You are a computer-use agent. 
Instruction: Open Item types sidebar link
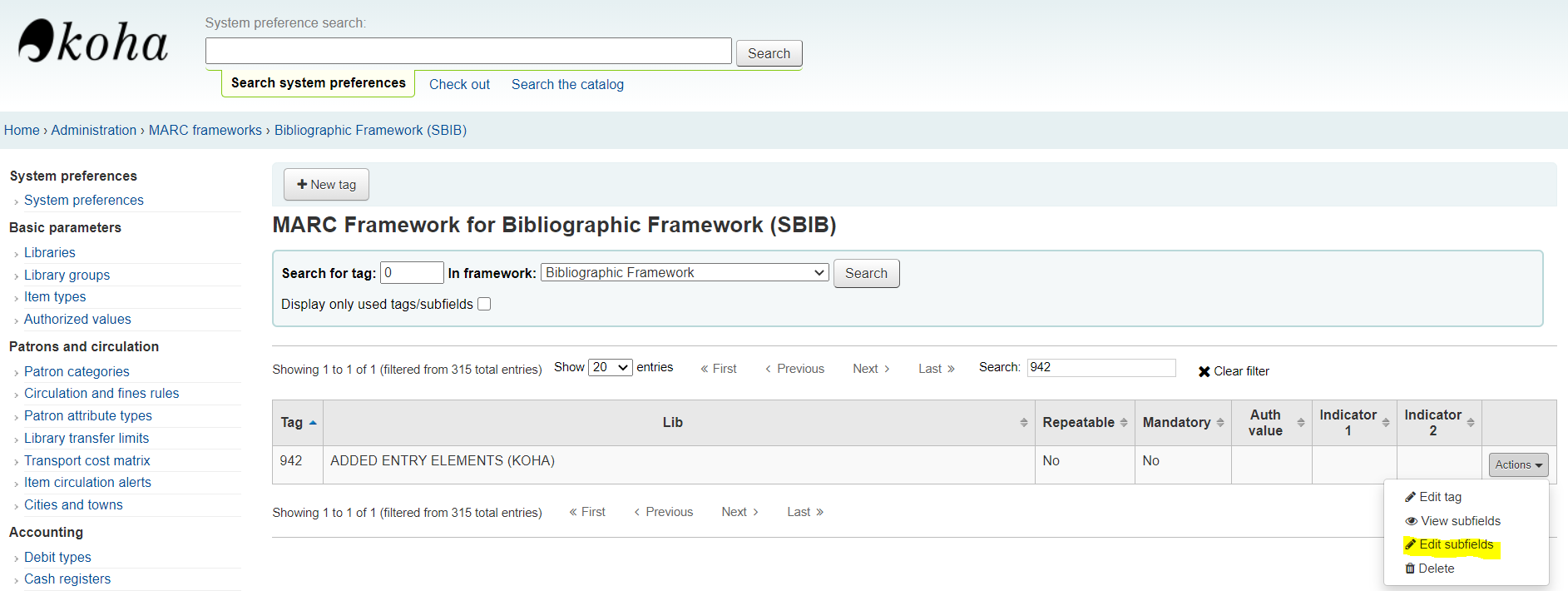click(x=55, y=296)
